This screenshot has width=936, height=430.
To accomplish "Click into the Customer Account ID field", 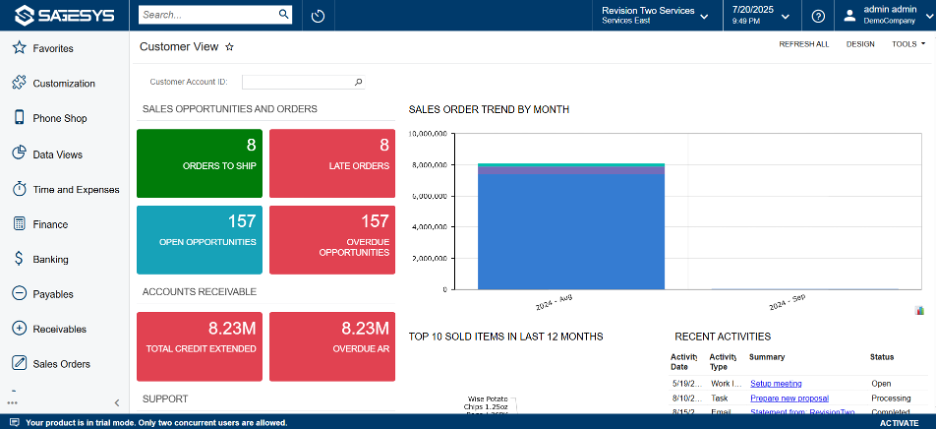I will (296, 82).
